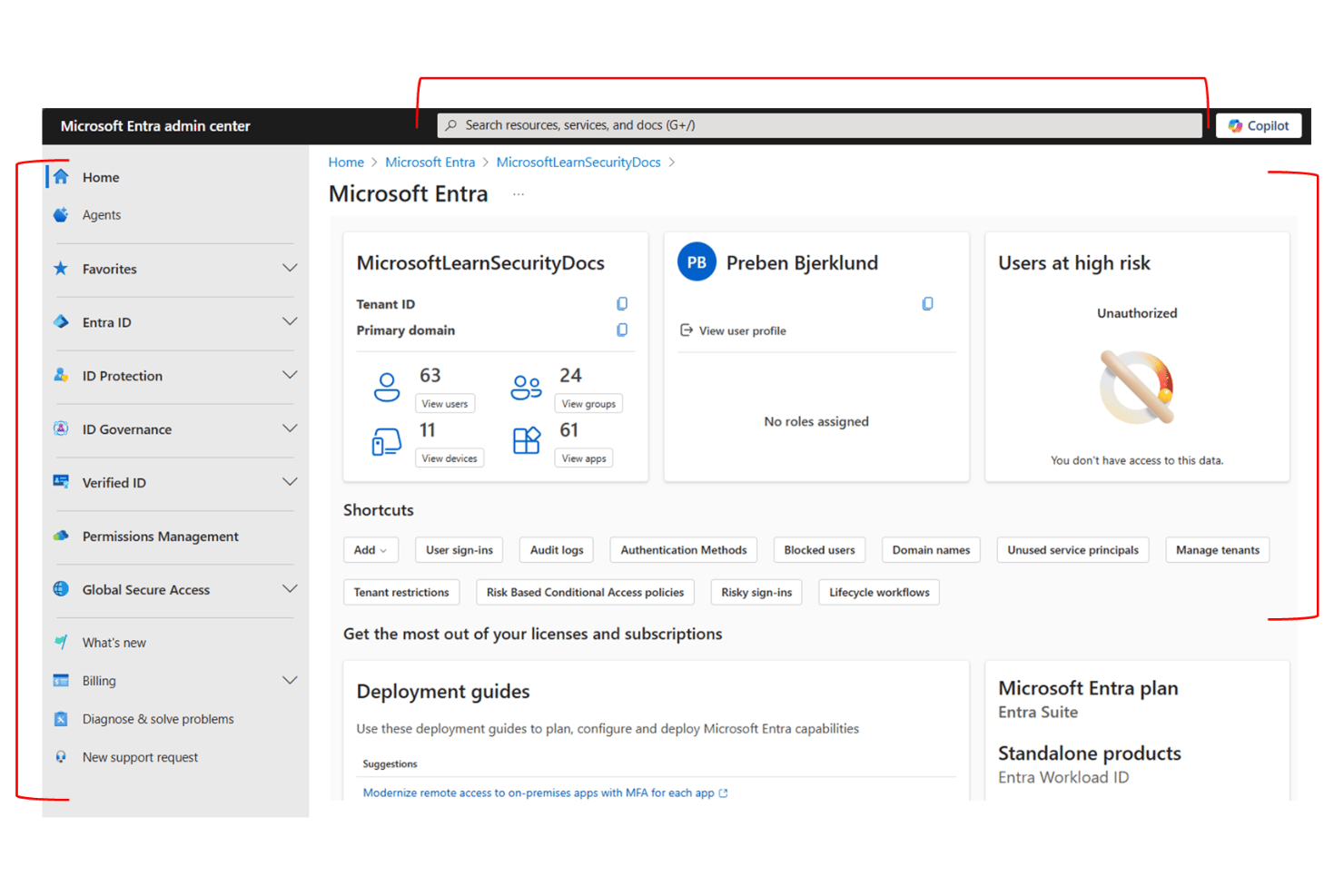Click the Billing icon in sidebar
The height and width of the screenshot is (896, 1344).
coord(61,680)
